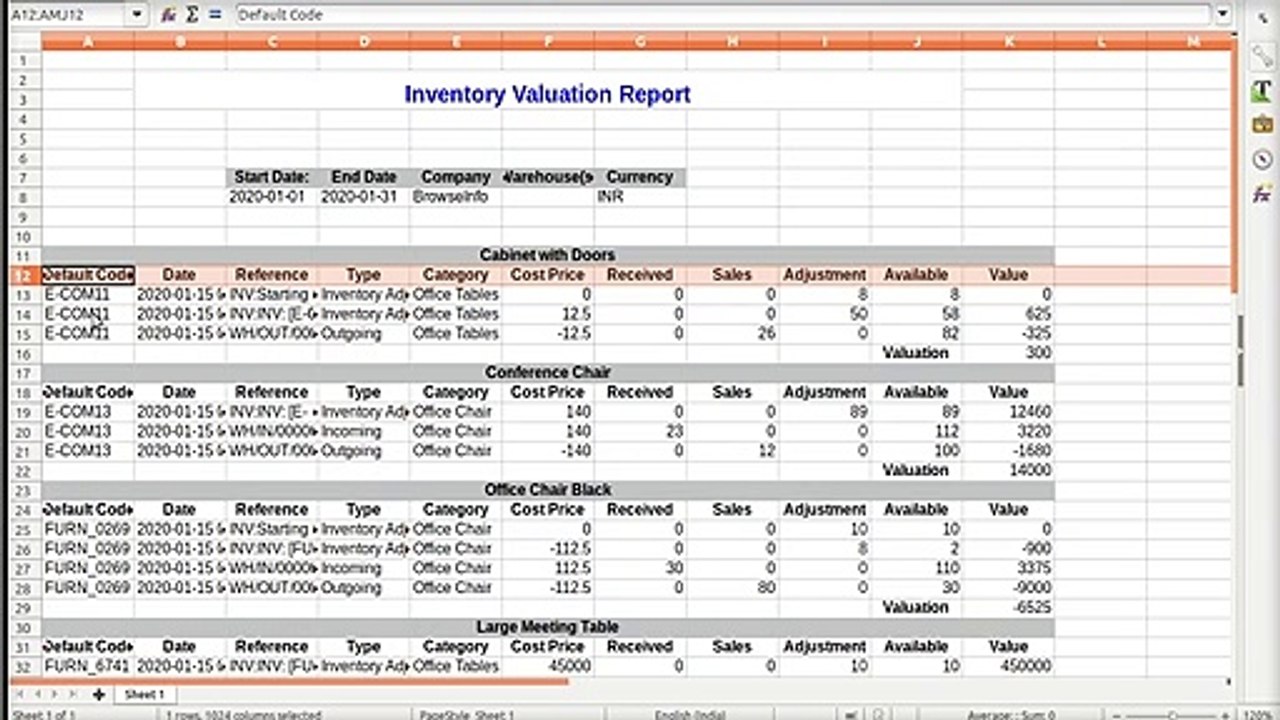
Task: Select the Valuation total 14000 cell
Action: pyautogui.click(x=1008, y=470)
